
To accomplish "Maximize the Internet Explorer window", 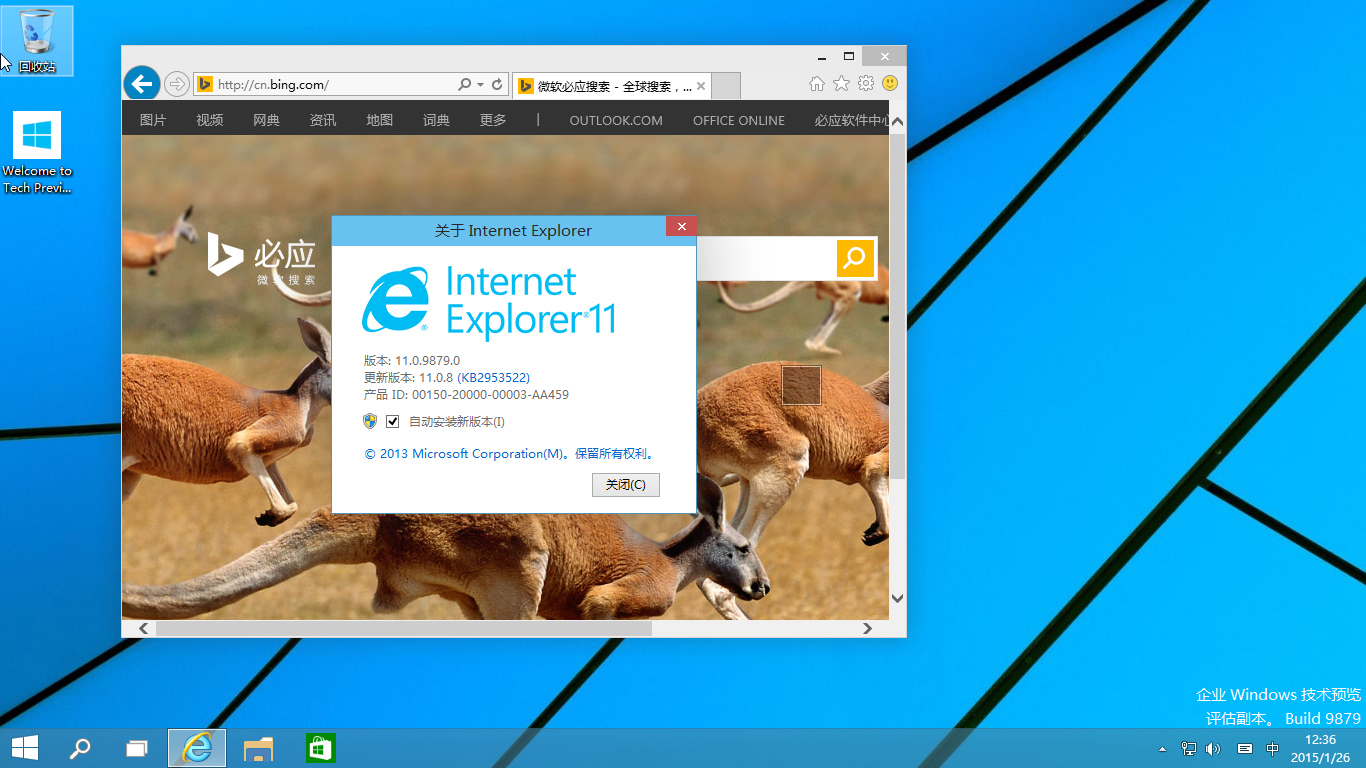I will [849, 56].
